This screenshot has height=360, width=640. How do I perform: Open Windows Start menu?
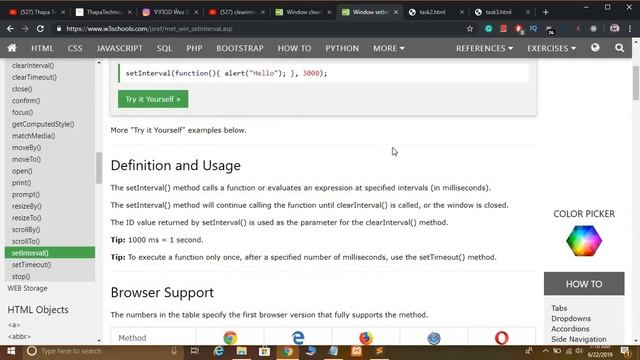tap(11, 351)
